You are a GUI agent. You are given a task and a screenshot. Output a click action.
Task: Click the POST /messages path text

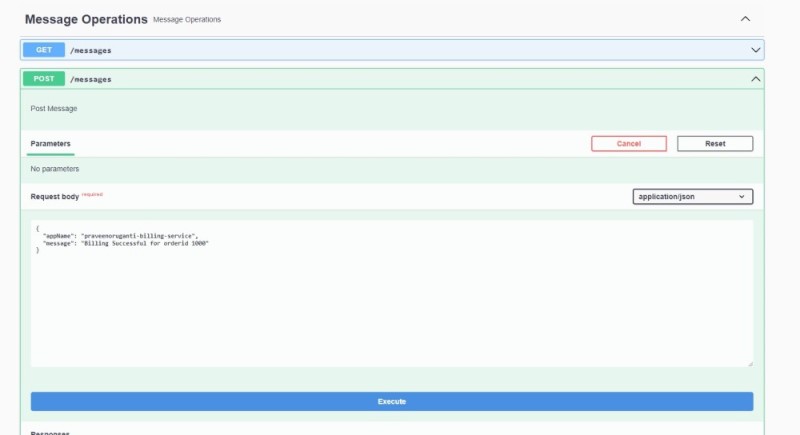pyautogui.click(x=91, y=80)
